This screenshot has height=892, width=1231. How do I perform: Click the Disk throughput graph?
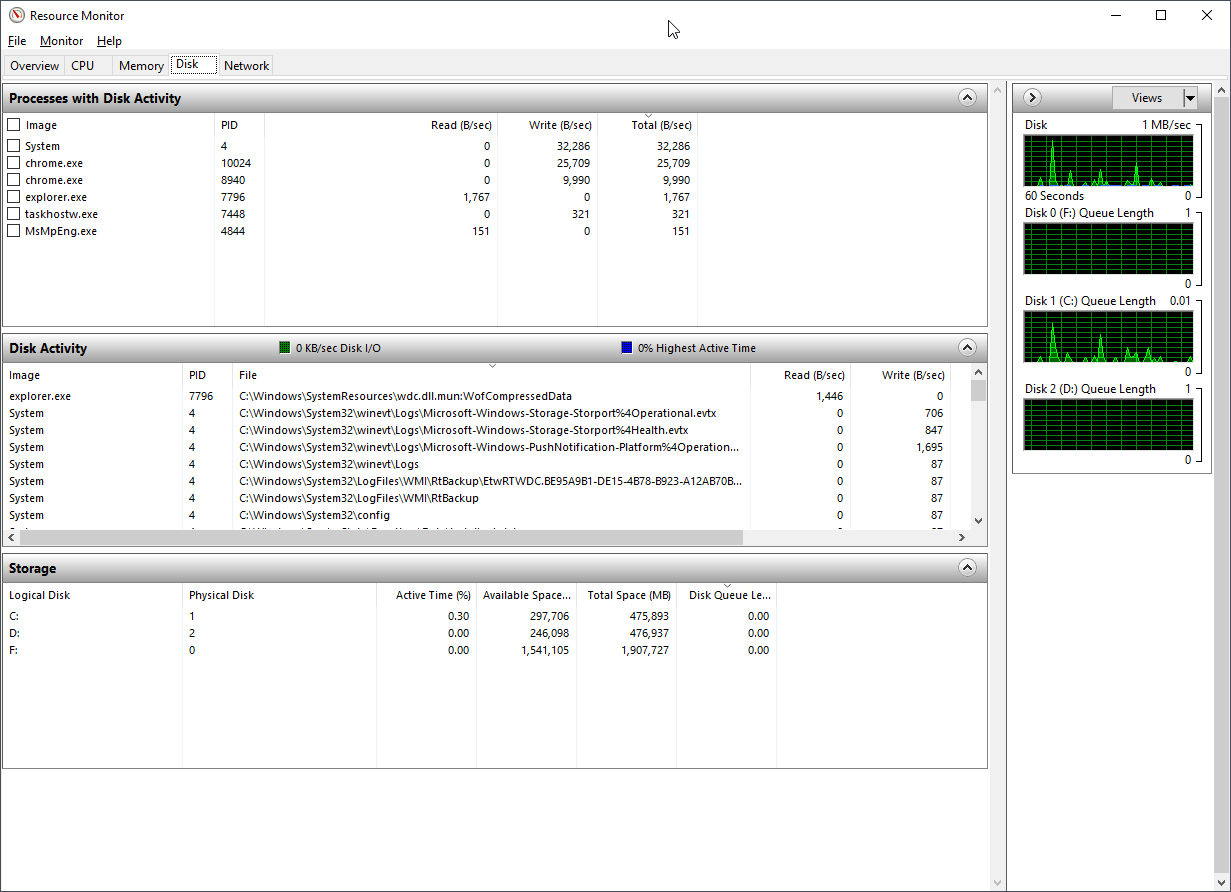coord(1108,159)
